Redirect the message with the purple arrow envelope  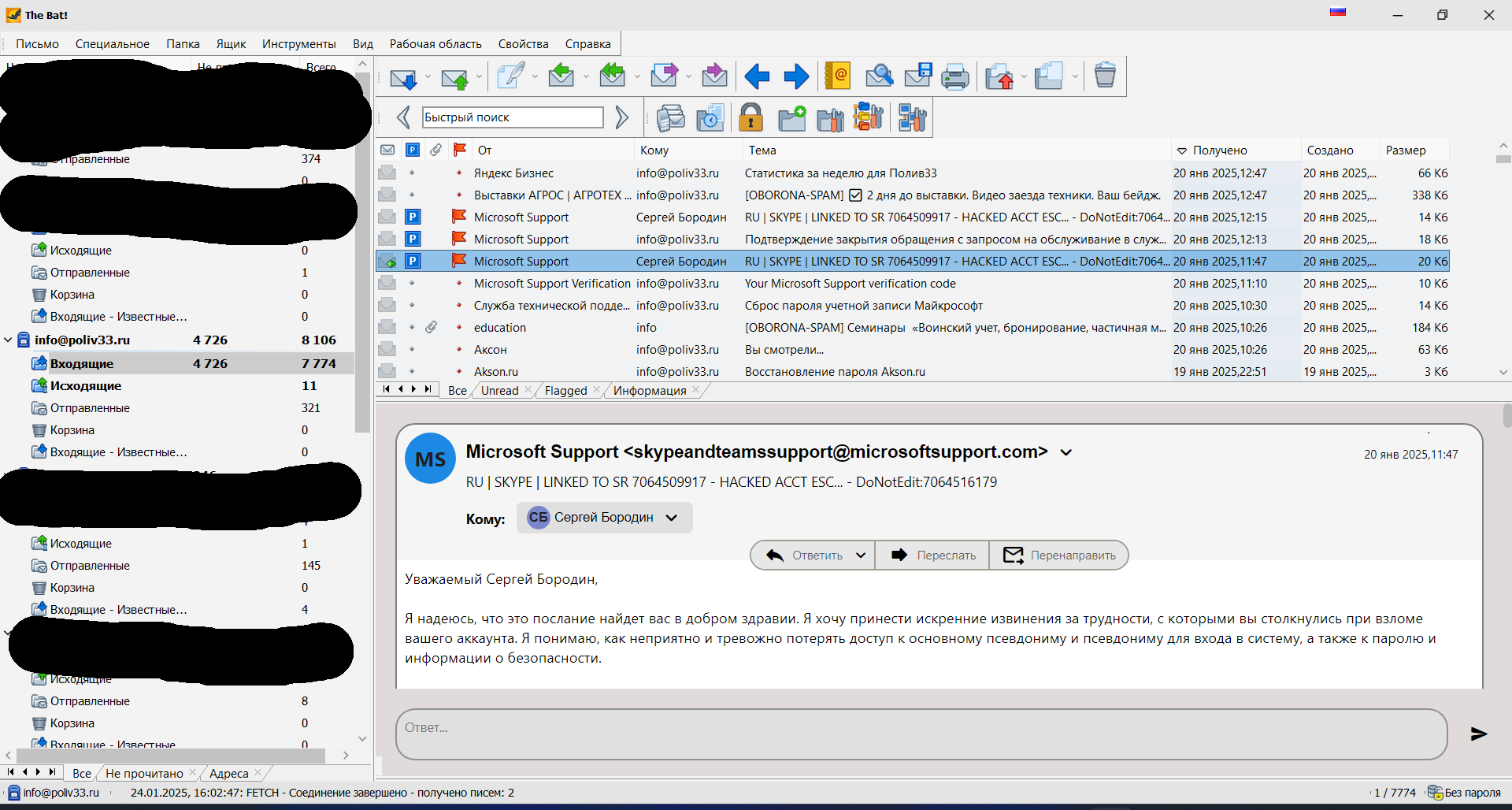pos(714,76)
